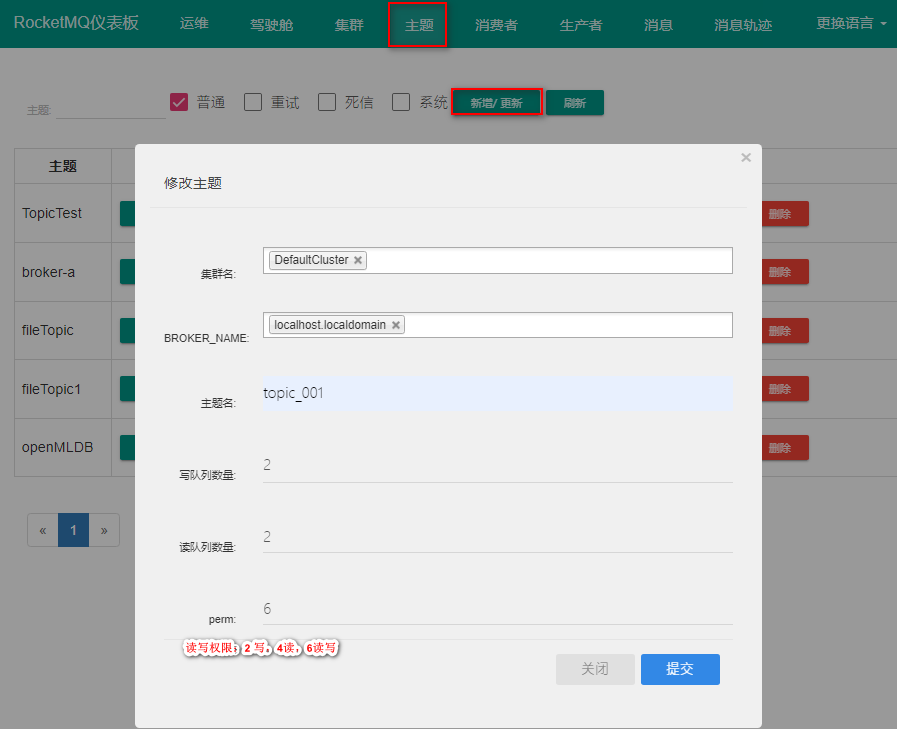Remove the localhost.localdomain broker tag

(x=396, y=325)
